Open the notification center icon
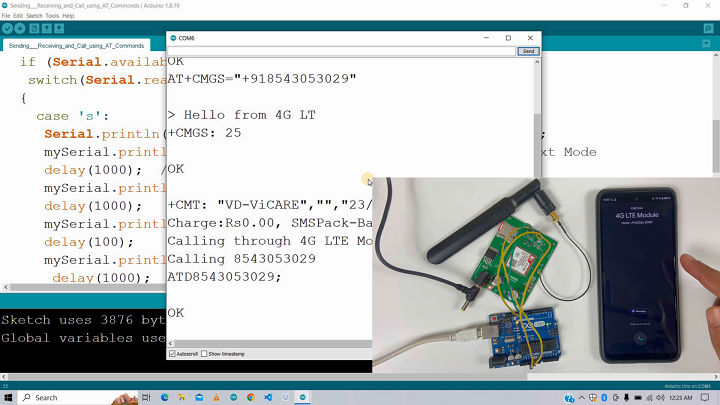This screenshot has width=720, height=405. point(705,398)
